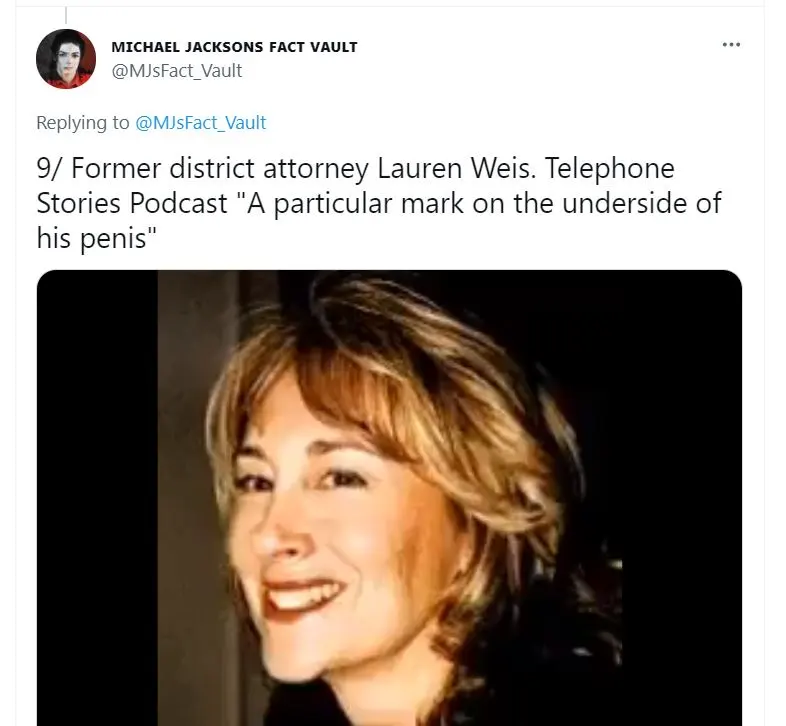Open the attached photo of smiling woman
The width and height of the screenshot is (786, 726).
tap(389, 498)
